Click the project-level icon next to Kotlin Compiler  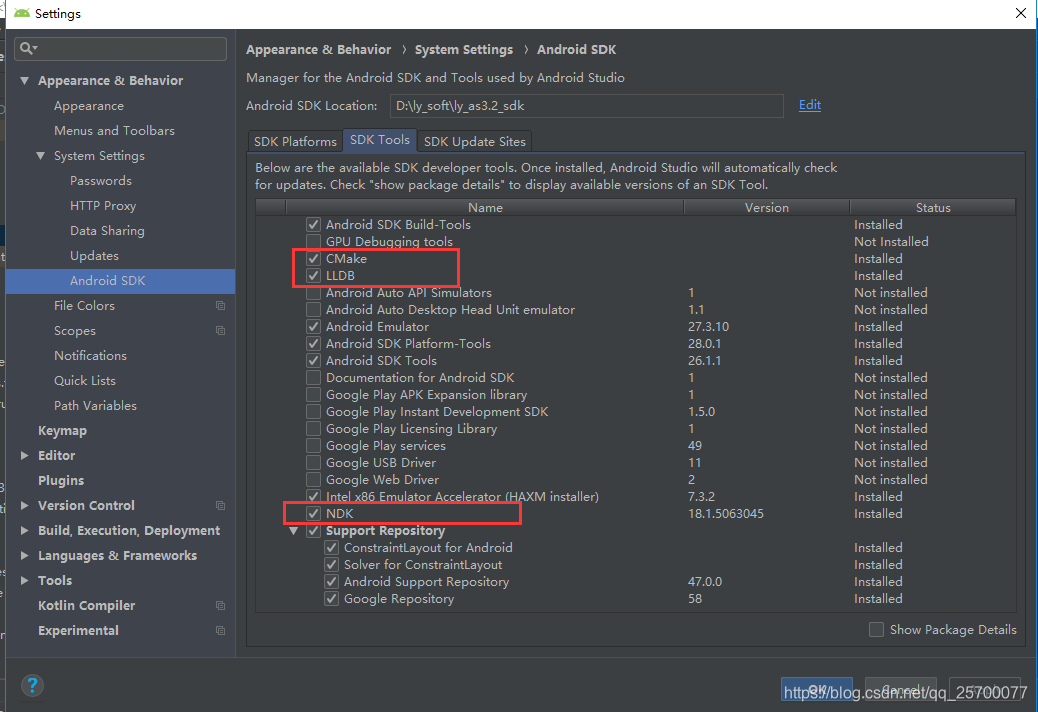(220, 605)
